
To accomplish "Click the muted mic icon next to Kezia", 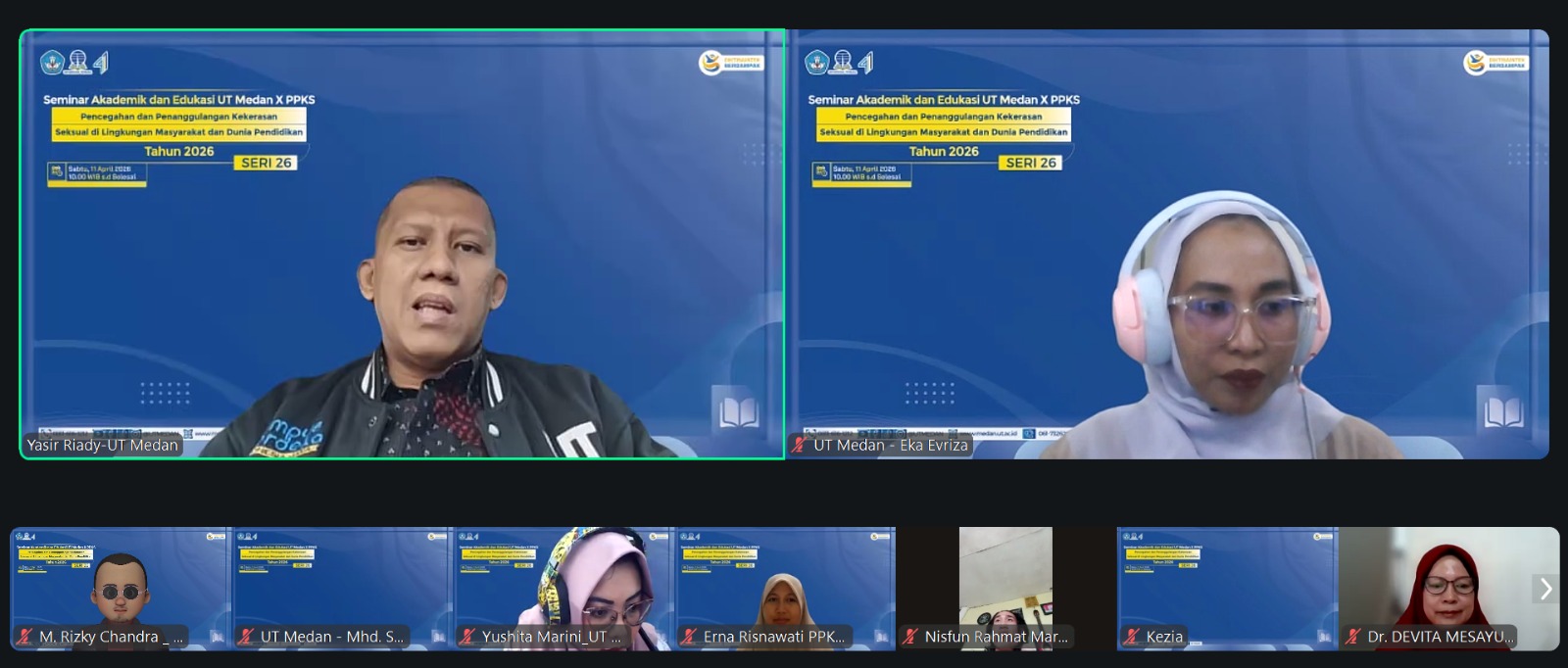I will coord(1133,637).
